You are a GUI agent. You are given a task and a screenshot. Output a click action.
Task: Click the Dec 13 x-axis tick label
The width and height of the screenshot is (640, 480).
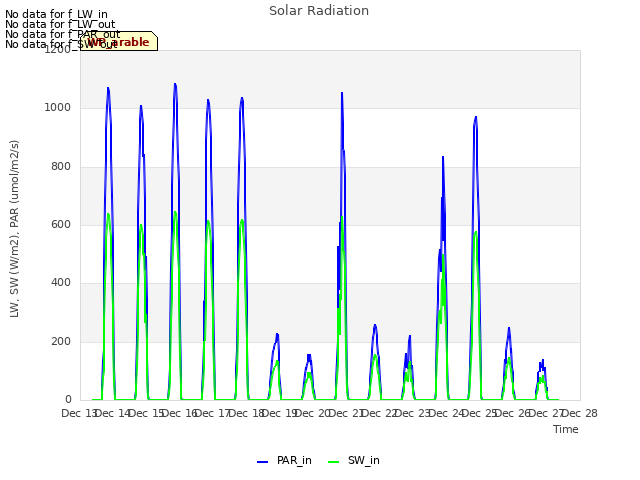click(79, 413)
